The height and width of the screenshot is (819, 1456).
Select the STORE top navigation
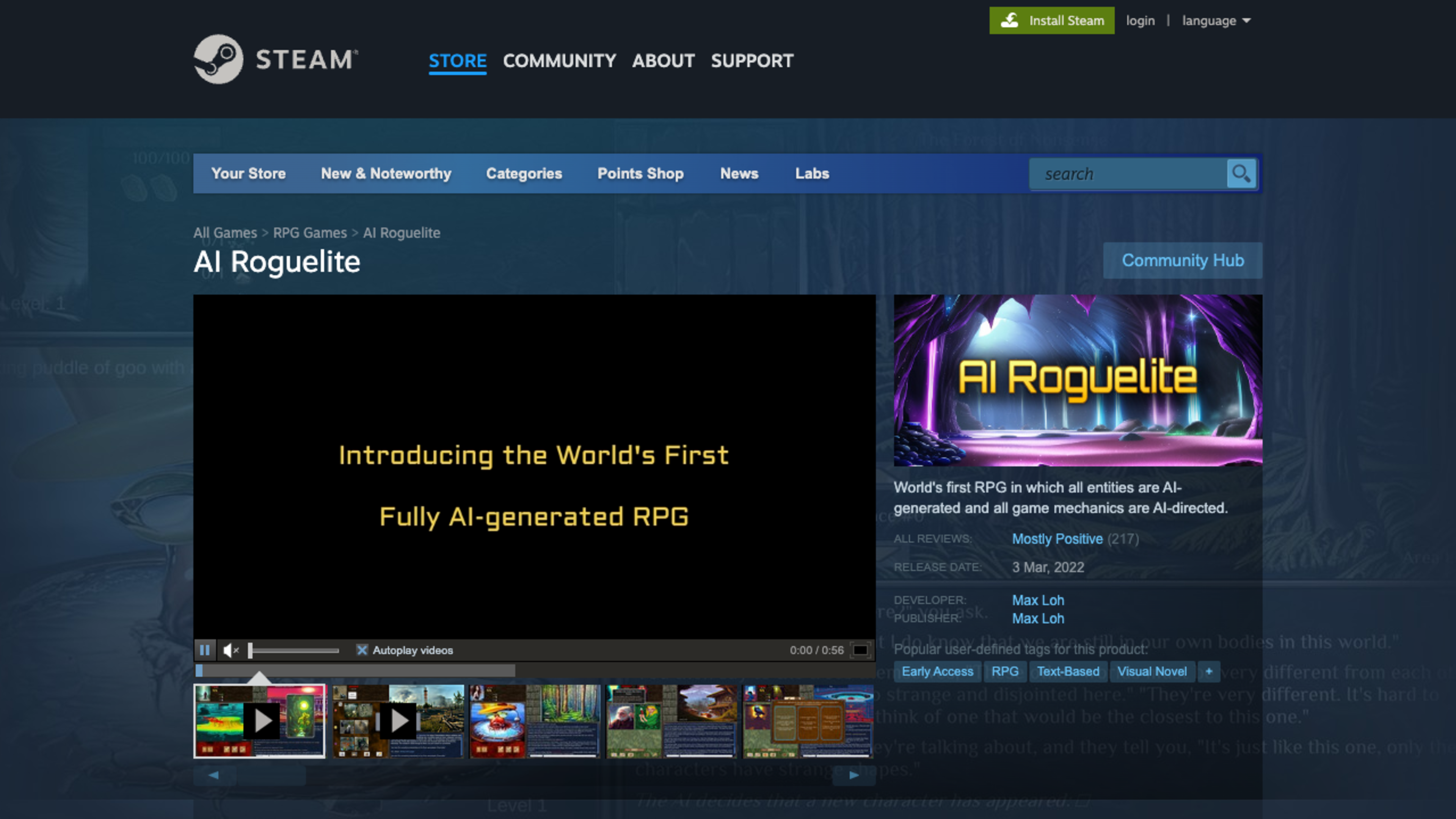tap(457, 61)
